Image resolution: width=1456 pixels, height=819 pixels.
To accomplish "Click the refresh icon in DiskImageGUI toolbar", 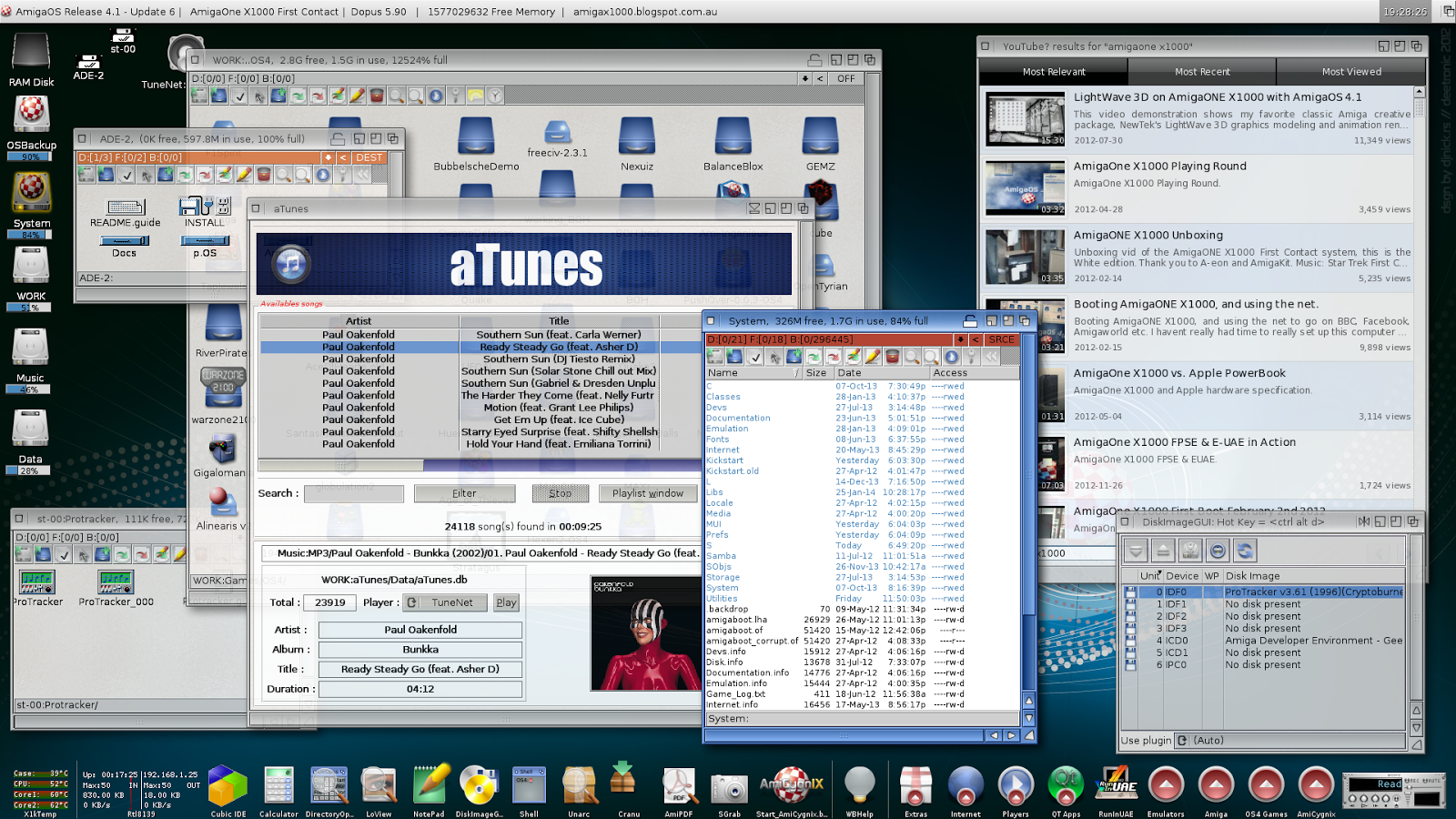I will pos(1244,551).
